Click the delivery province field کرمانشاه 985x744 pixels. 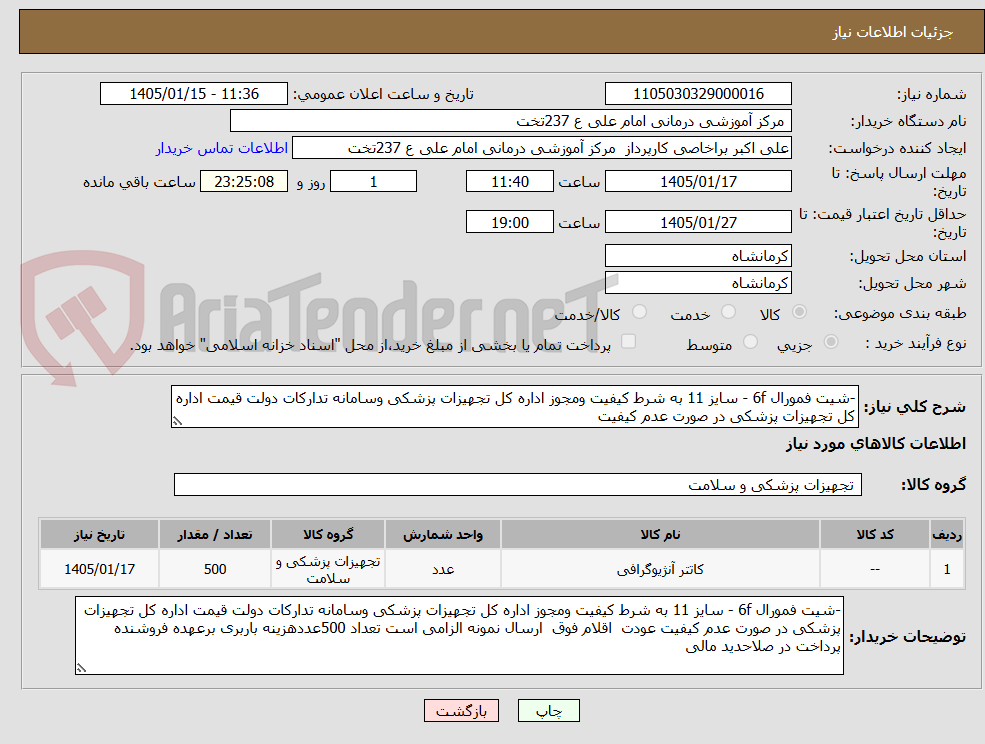[698, 256]
